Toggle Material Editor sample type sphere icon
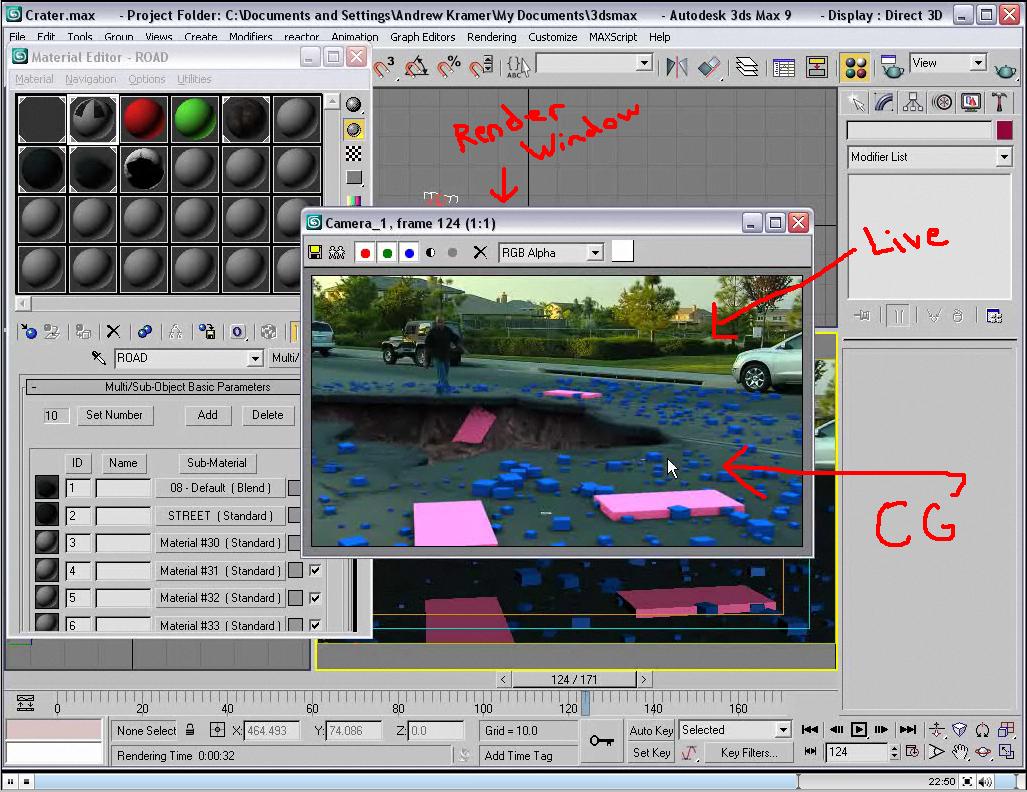This screenshot has height=792, width=1027. coord(354,105)
